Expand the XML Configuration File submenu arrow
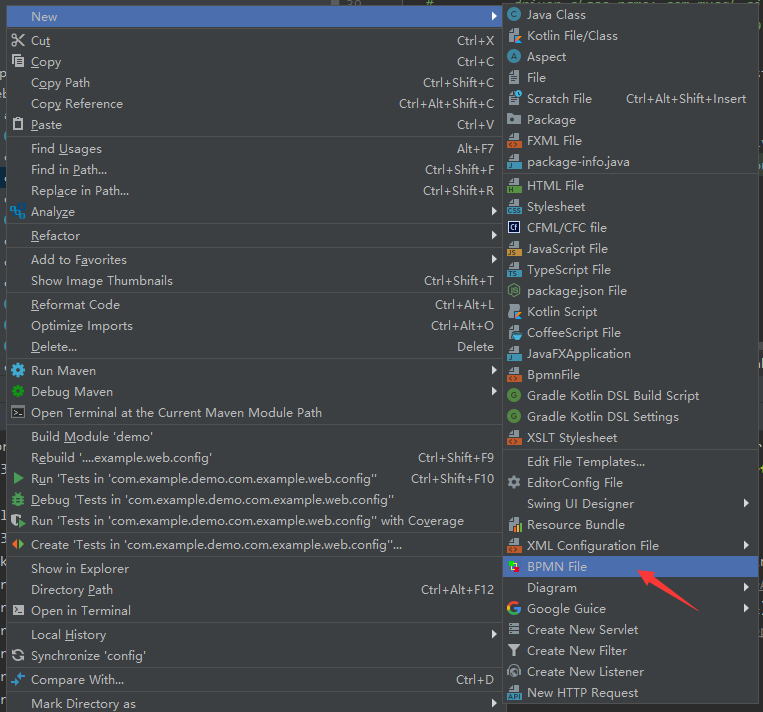Viewport: 763px width, 712px height. click(x=746, y=545)
